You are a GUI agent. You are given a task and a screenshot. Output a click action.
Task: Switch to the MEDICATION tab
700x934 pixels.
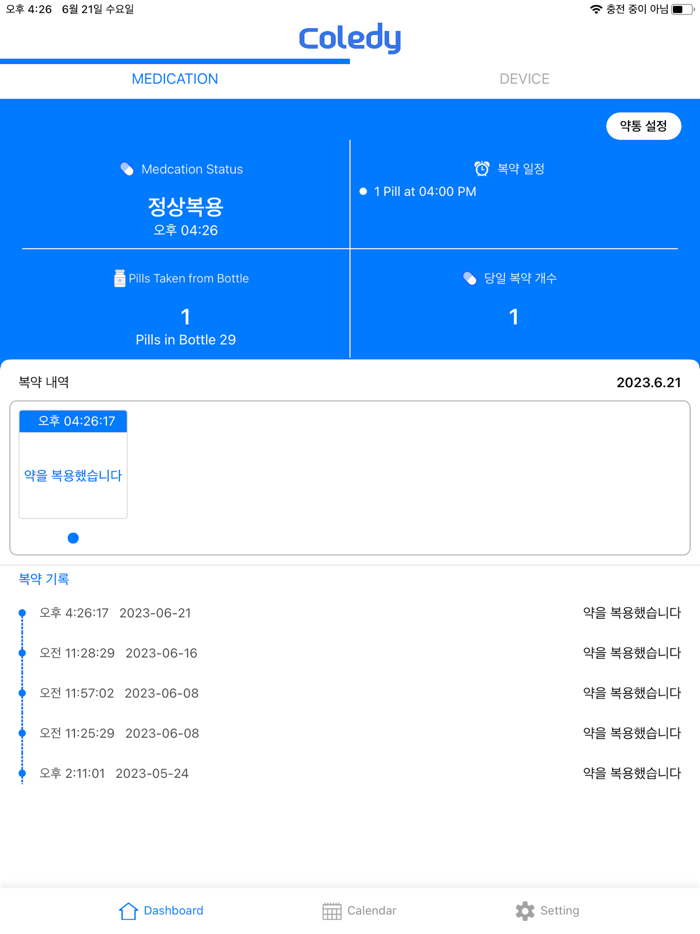[175, 79]
